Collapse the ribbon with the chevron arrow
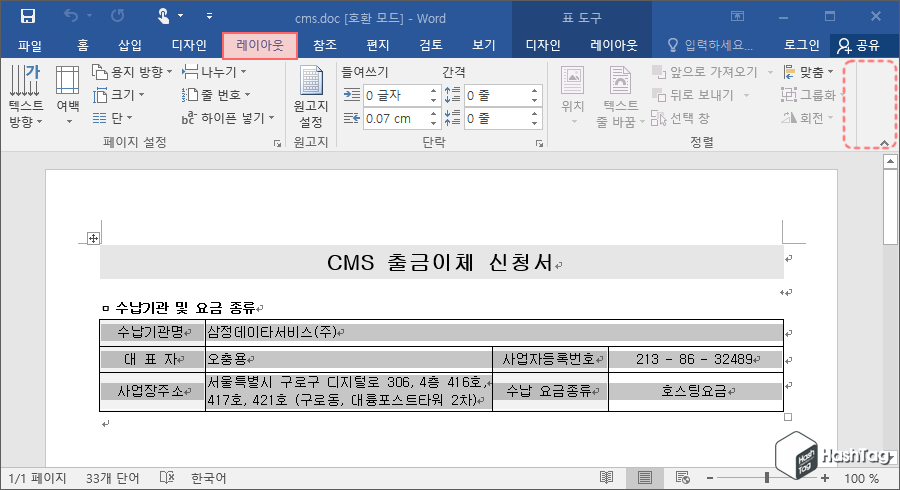900x490 pixels. [x=885, y=143]
